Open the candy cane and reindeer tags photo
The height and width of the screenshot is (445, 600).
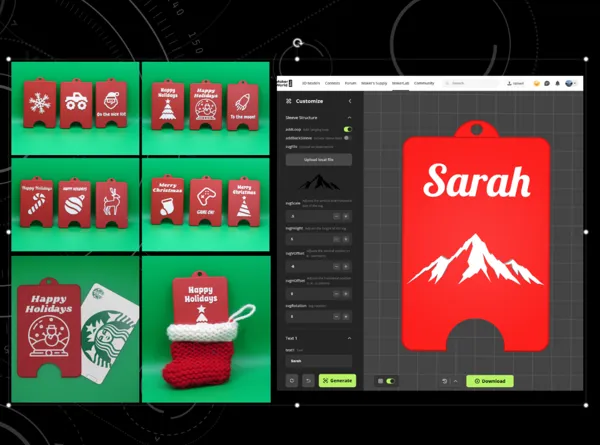pyautogui.click(x=75, y=204)
